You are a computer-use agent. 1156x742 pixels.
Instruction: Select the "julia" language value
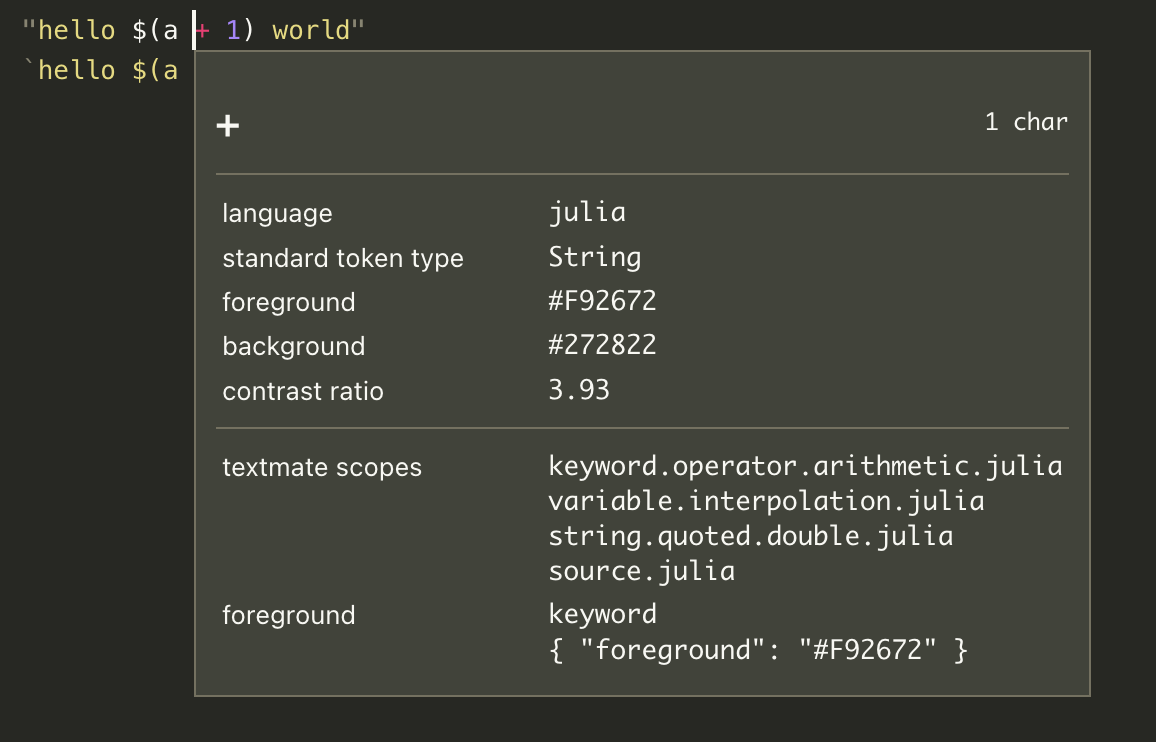click(587, 213)
